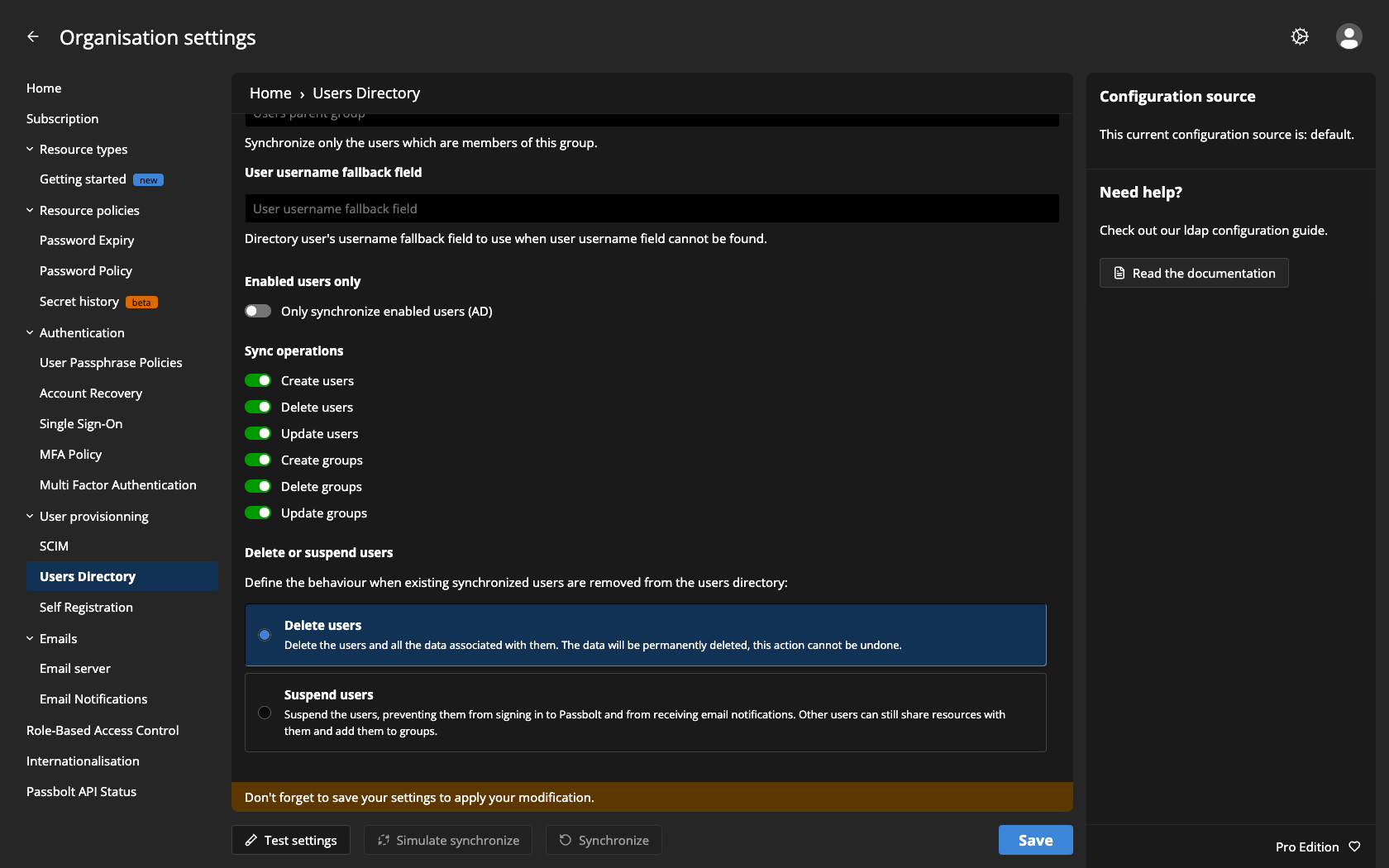Select the Delete users radio option
This screenshot has height=868, width=1389.
pos(265,635)
